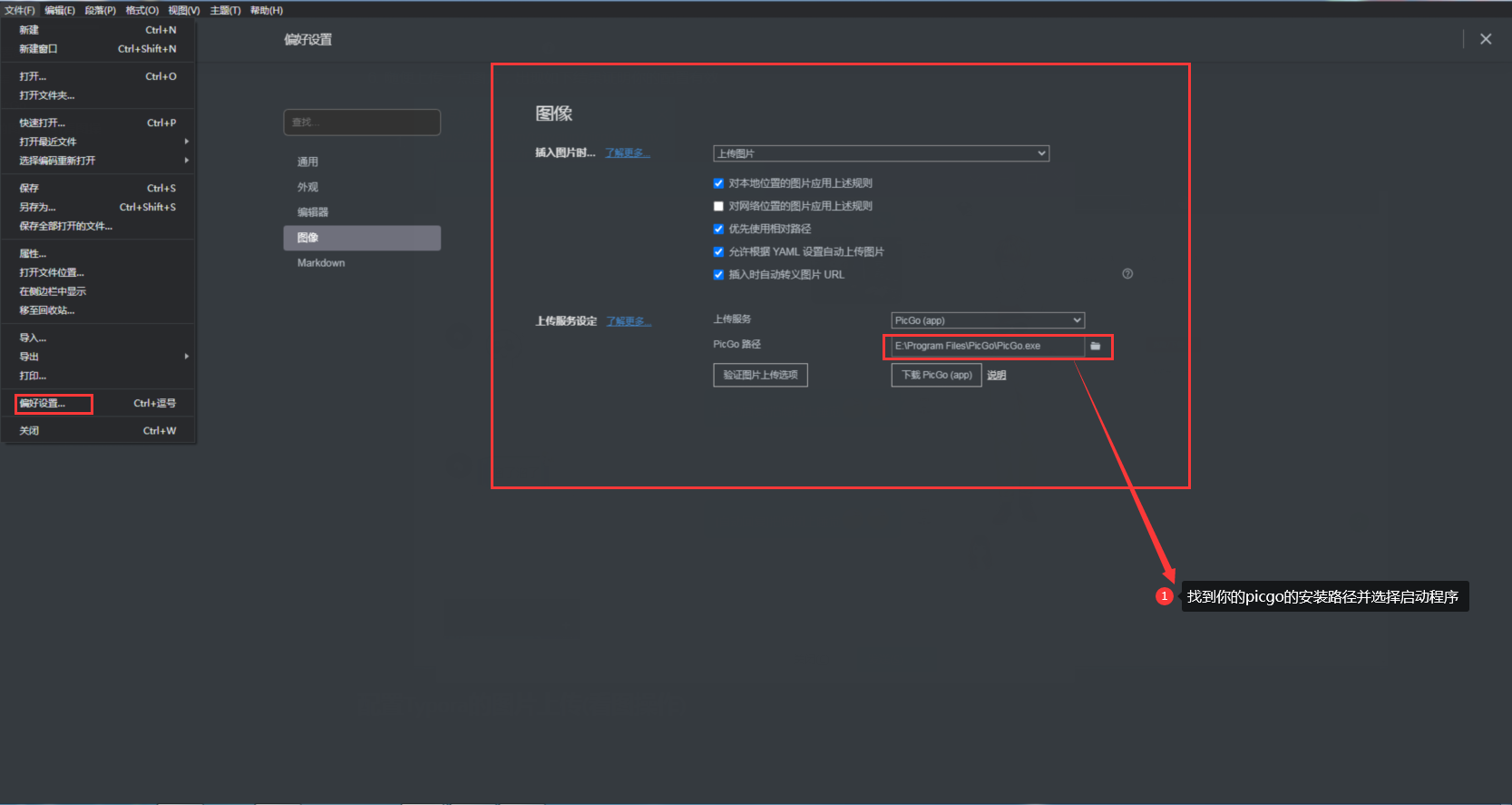This screenshot has height=805, width=1512.
Task: Expand the 打开最近文件 submenu
Action: 98,142
